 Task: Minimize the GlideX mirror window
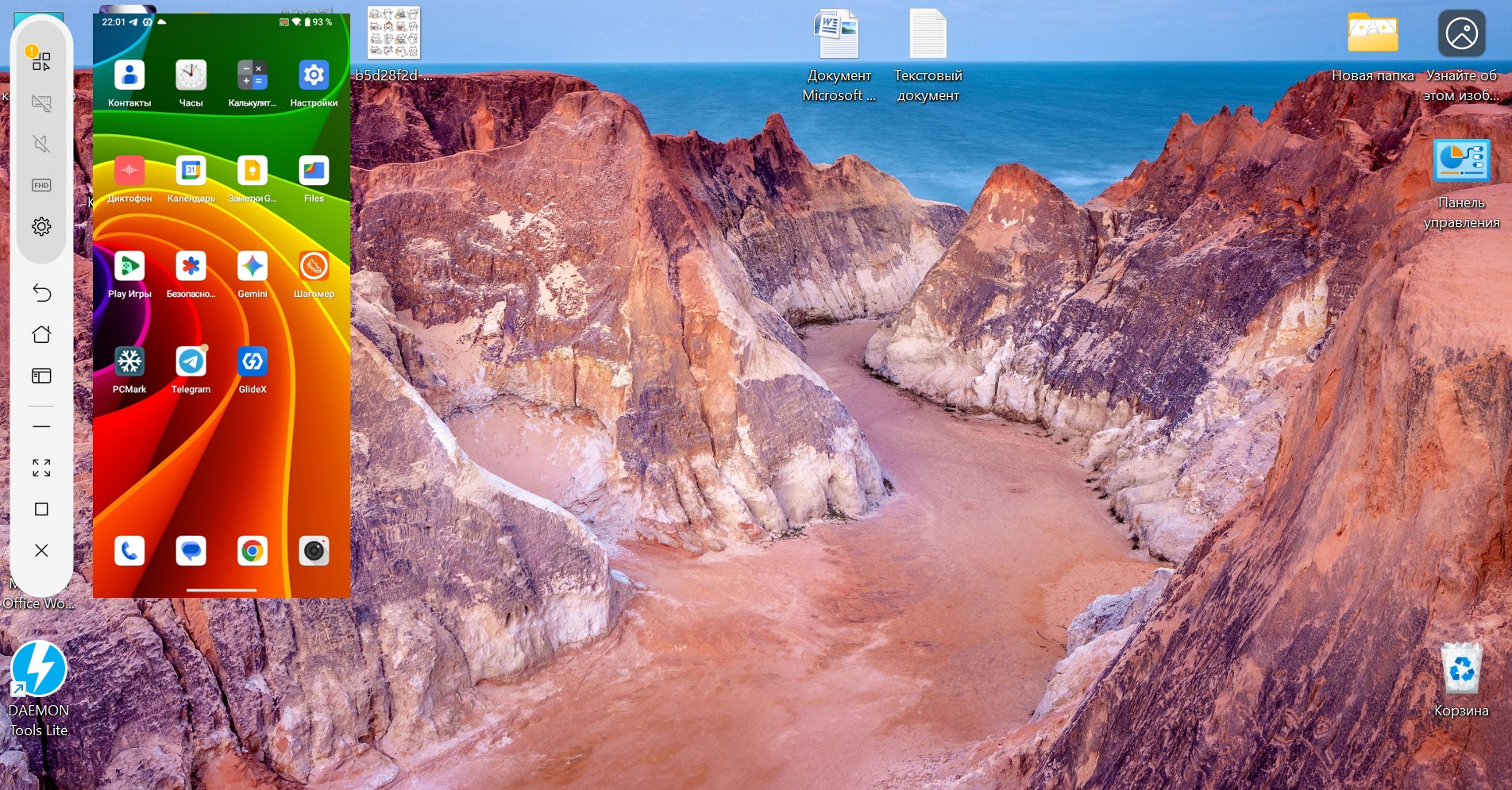41,426
